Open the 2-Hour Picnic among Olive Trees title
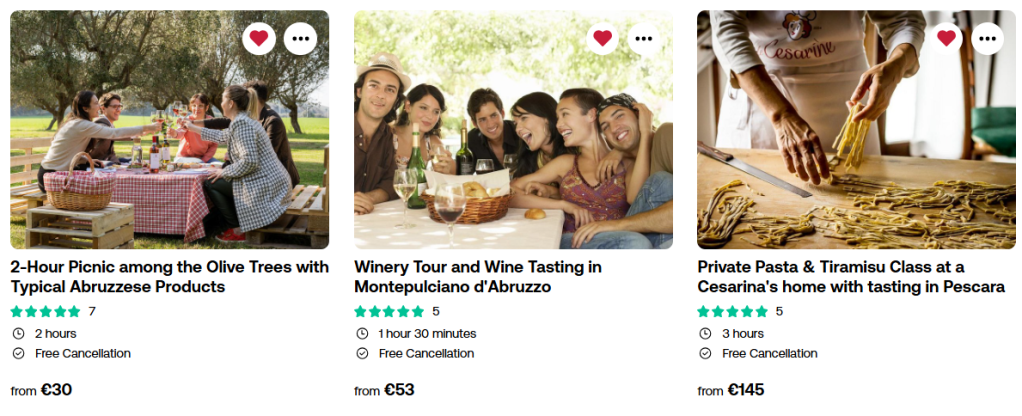This screenshot has height=416, width=1022. (169, 277)
